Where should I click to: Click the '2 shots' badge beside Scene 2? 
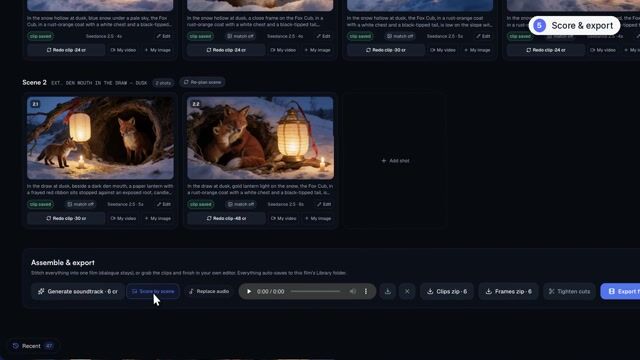(x=163, y=83)
